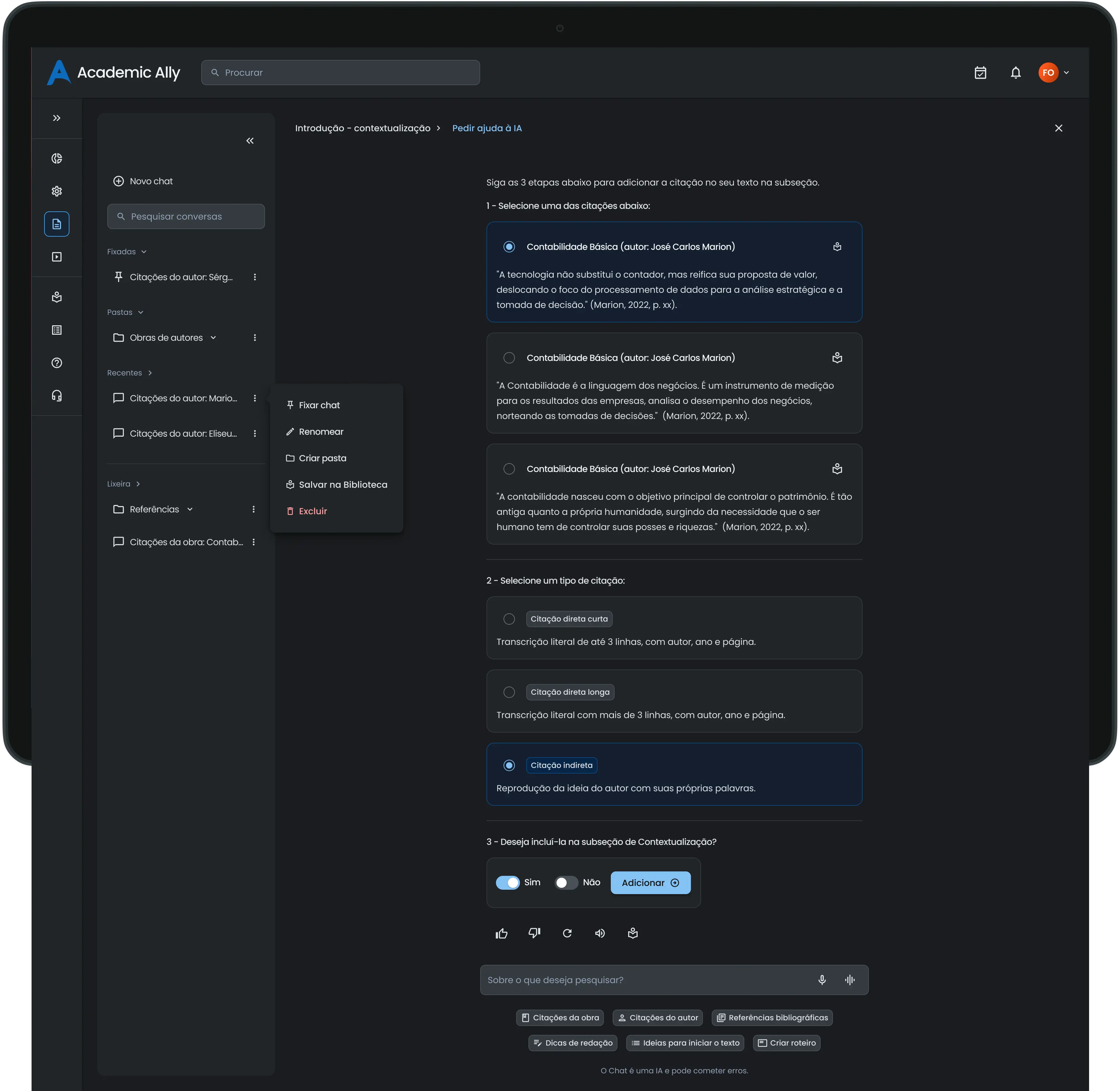Give thumbs down to the response
The image size is (1120, 1091).
[x=534, y=934]
